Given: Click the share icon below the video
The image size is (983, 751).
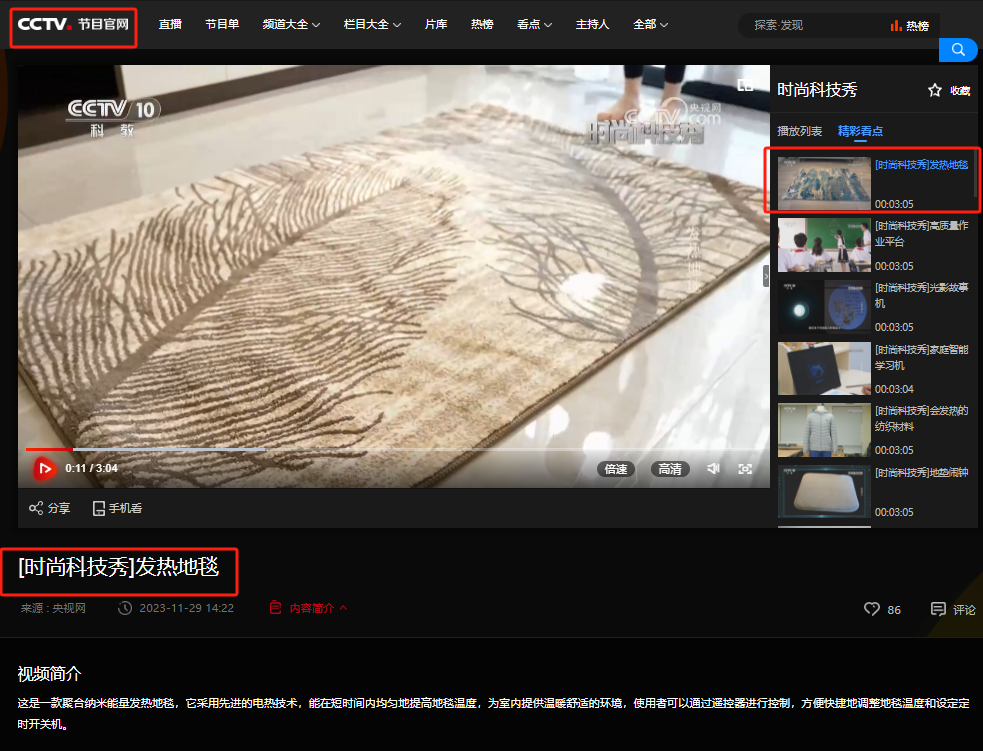Looking at the screenshot, I should point(36,508).
